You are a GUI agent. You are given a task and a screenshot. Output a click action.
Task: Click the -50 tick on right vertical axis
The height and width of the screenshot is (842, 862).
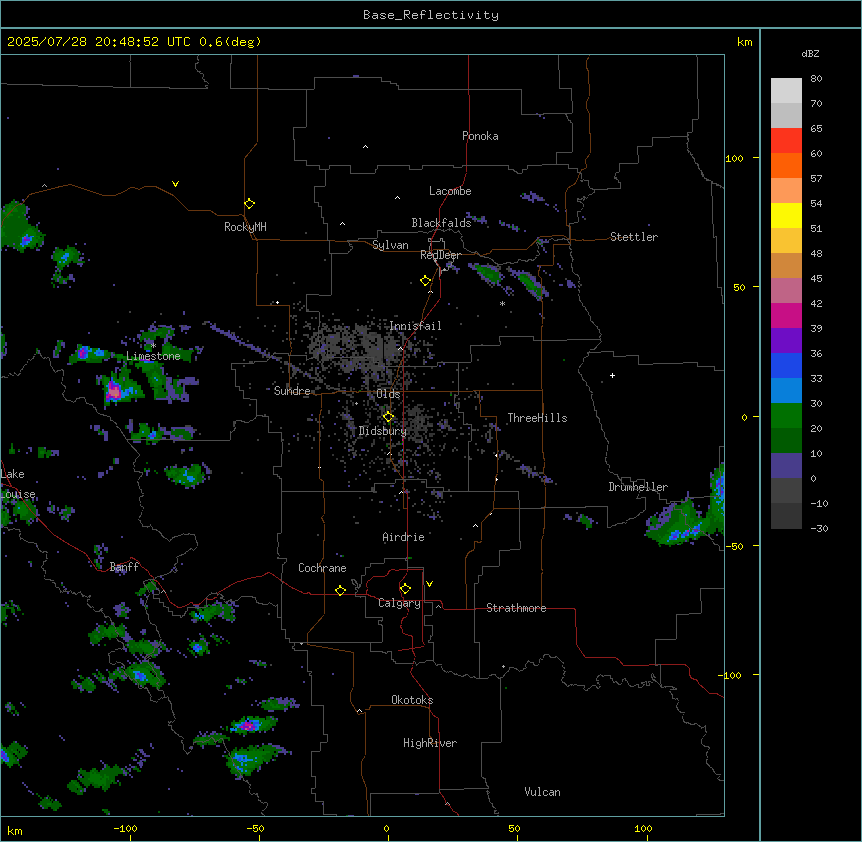pyautogui.click(x=734, y=546)
